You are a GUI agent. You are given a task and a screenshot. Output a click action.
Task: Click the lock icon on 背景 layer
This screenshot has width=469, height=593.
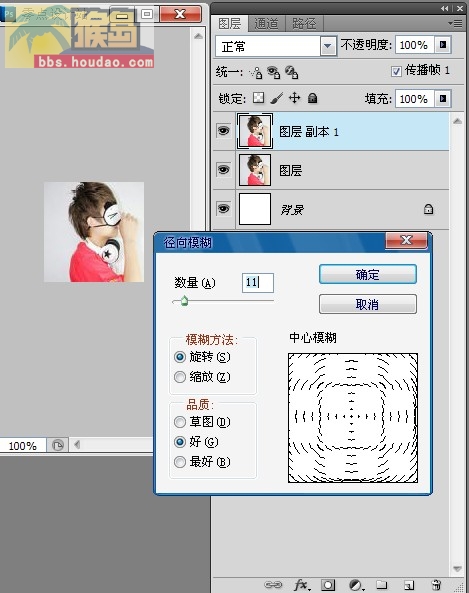pyautogui.click(x=428, y=209)
